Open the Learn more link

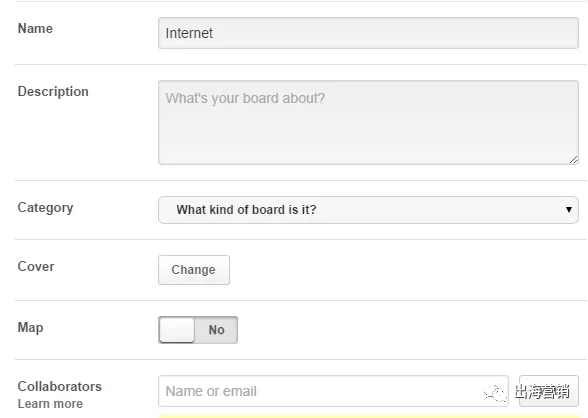[50, 404]
